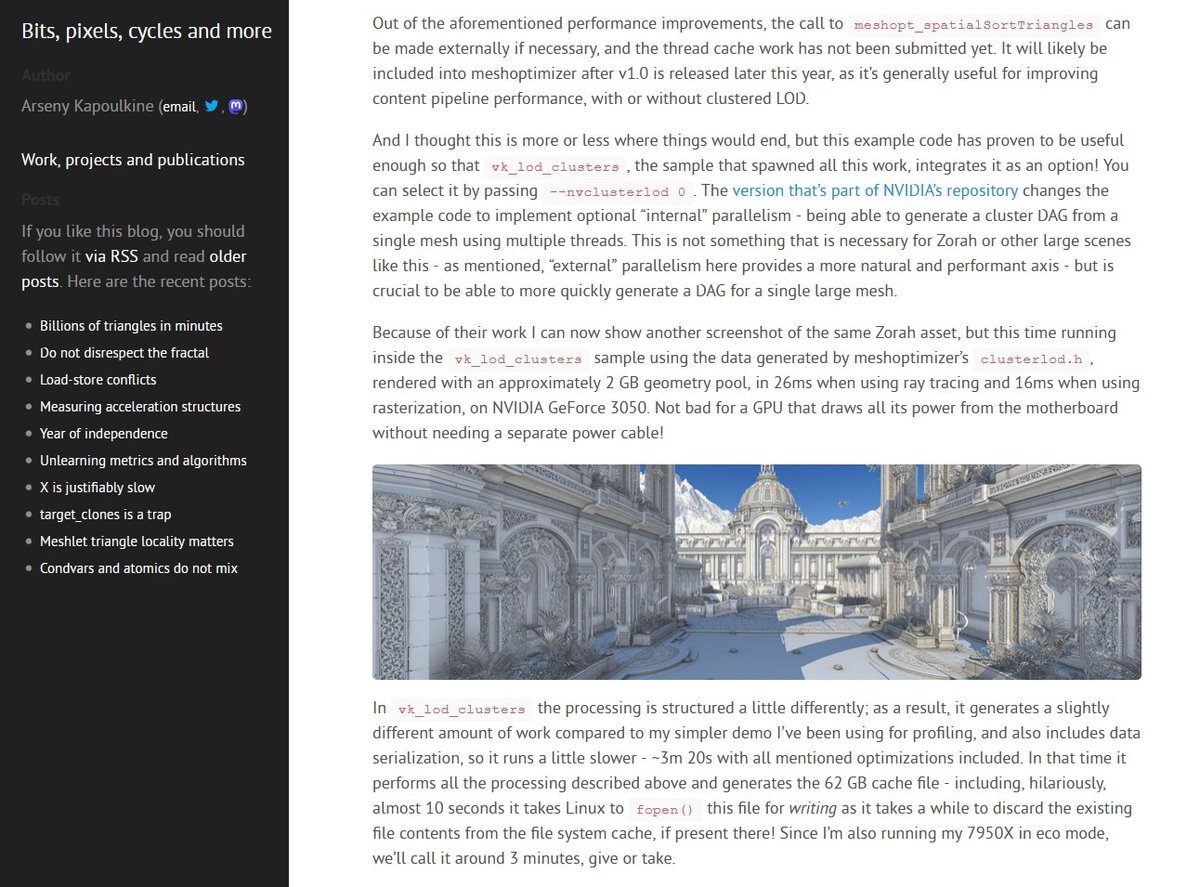
Task: Open 'Condvars and atomics do not mix' post
Action: [x=139, y=569]
